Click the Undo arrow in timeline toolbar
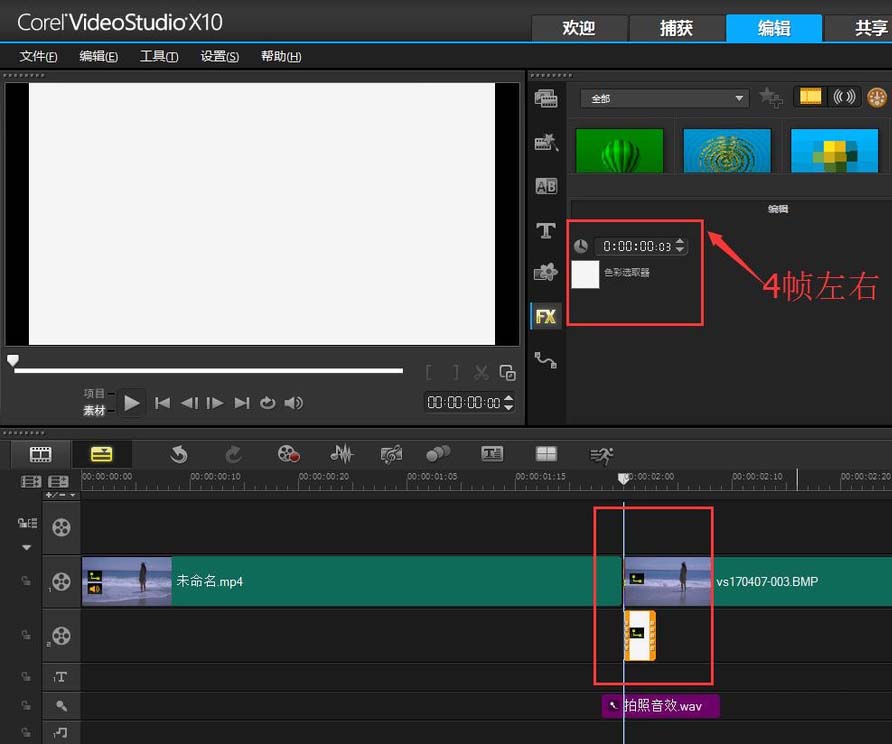The image size is (892, 744). pyautogui.click(x=179, y=454)
